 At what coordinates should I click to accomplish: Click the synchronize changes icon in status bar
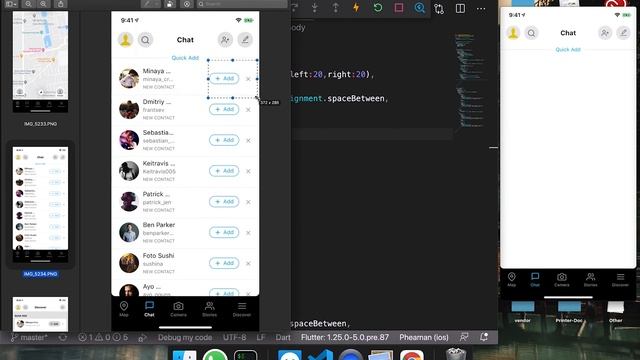click(62, 338)
